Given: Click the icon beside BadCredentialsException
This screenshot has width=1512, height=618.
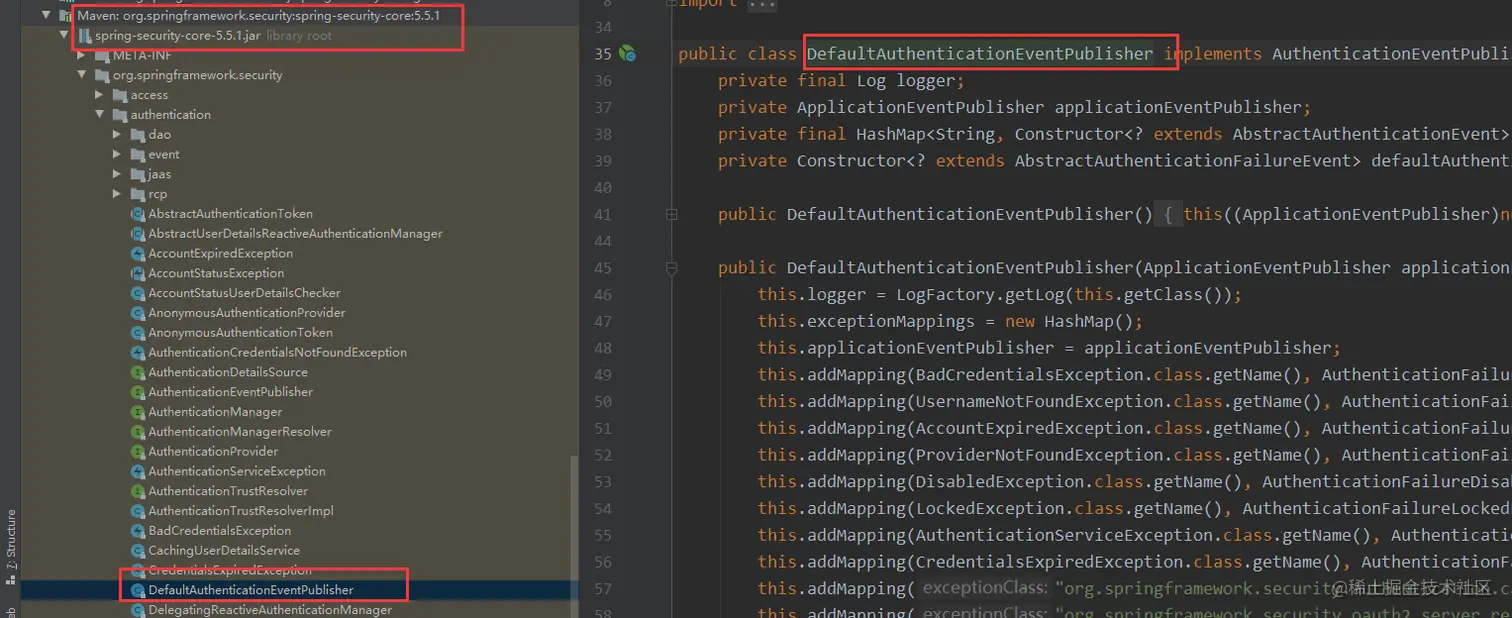Looking at the screenshot, I should [139, 531].
